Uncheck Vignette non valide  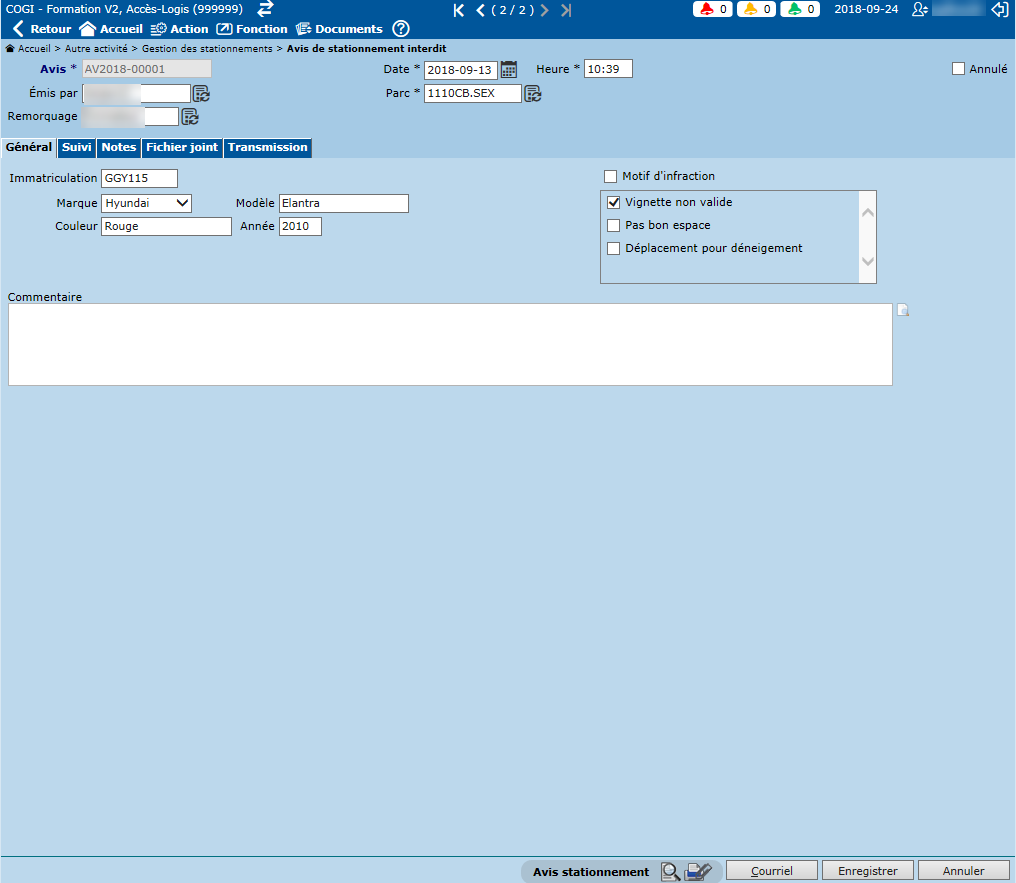[x=614, y=203]
